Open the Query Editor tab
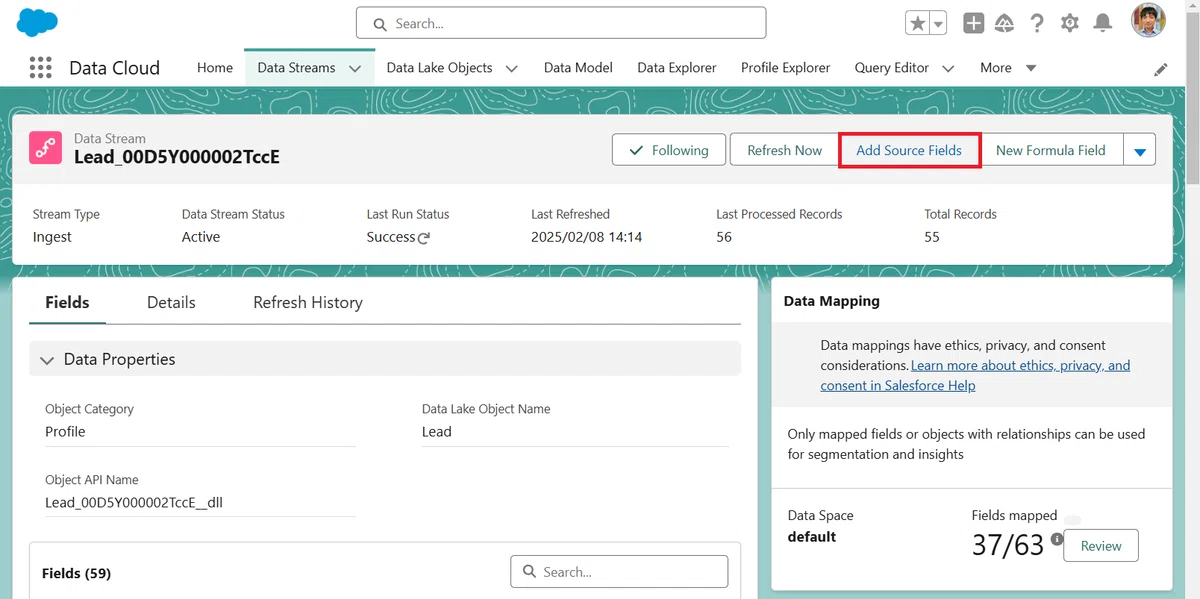Screen dimensions: 1200x599 coord(892,68)
